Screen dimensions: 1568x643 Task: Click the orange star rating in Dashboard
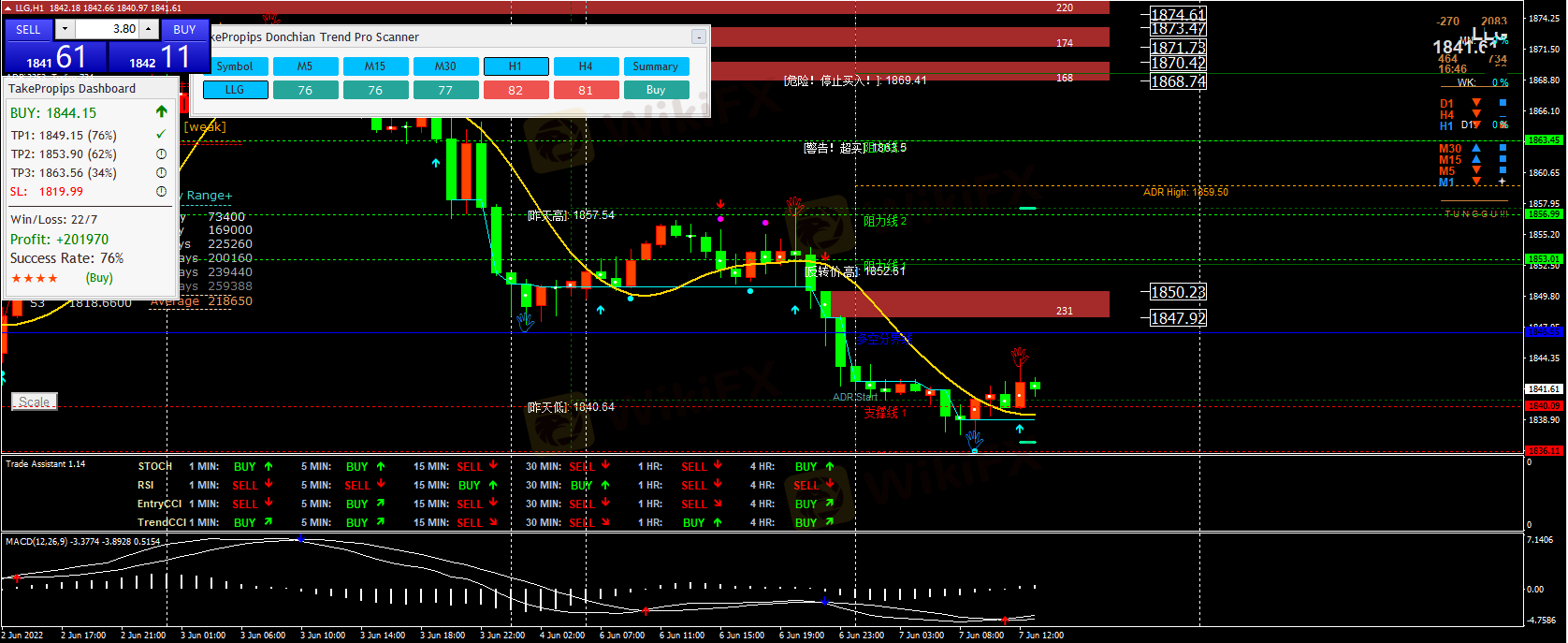35,278
